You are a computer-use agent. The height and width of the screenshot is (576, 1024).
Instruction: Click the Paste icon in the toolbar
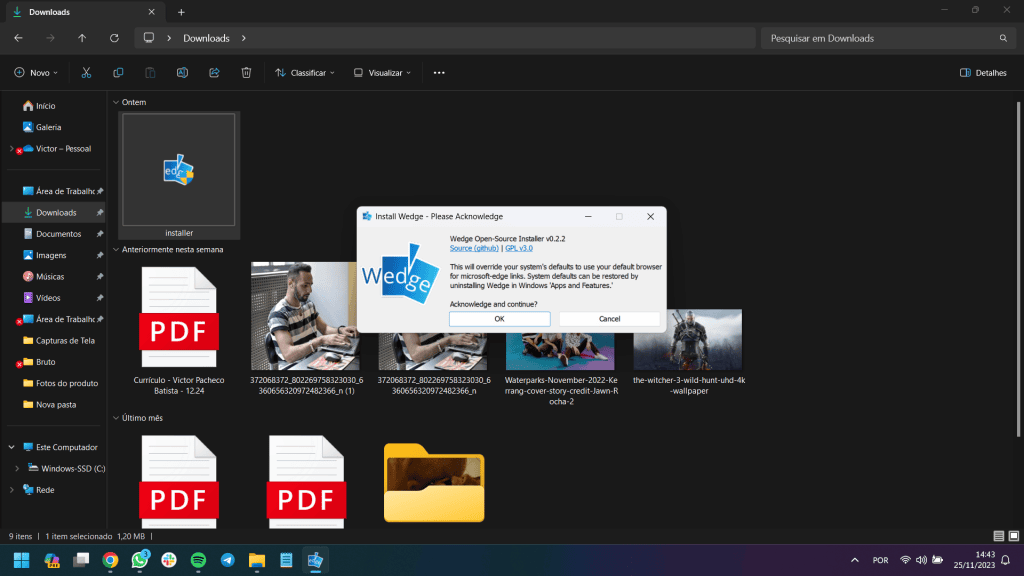(150, 72)
